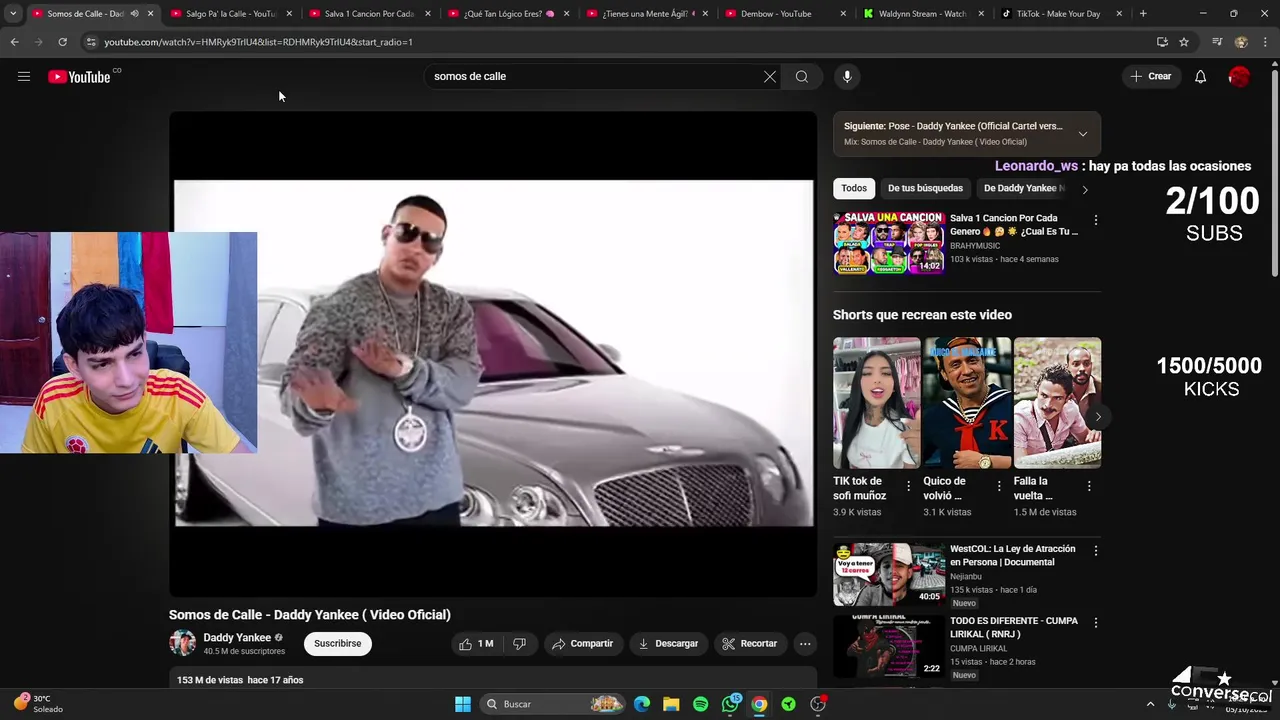1280x720 pixels.
Task: Switch to Waldynn Stream tab
Action: pos(922,14)
